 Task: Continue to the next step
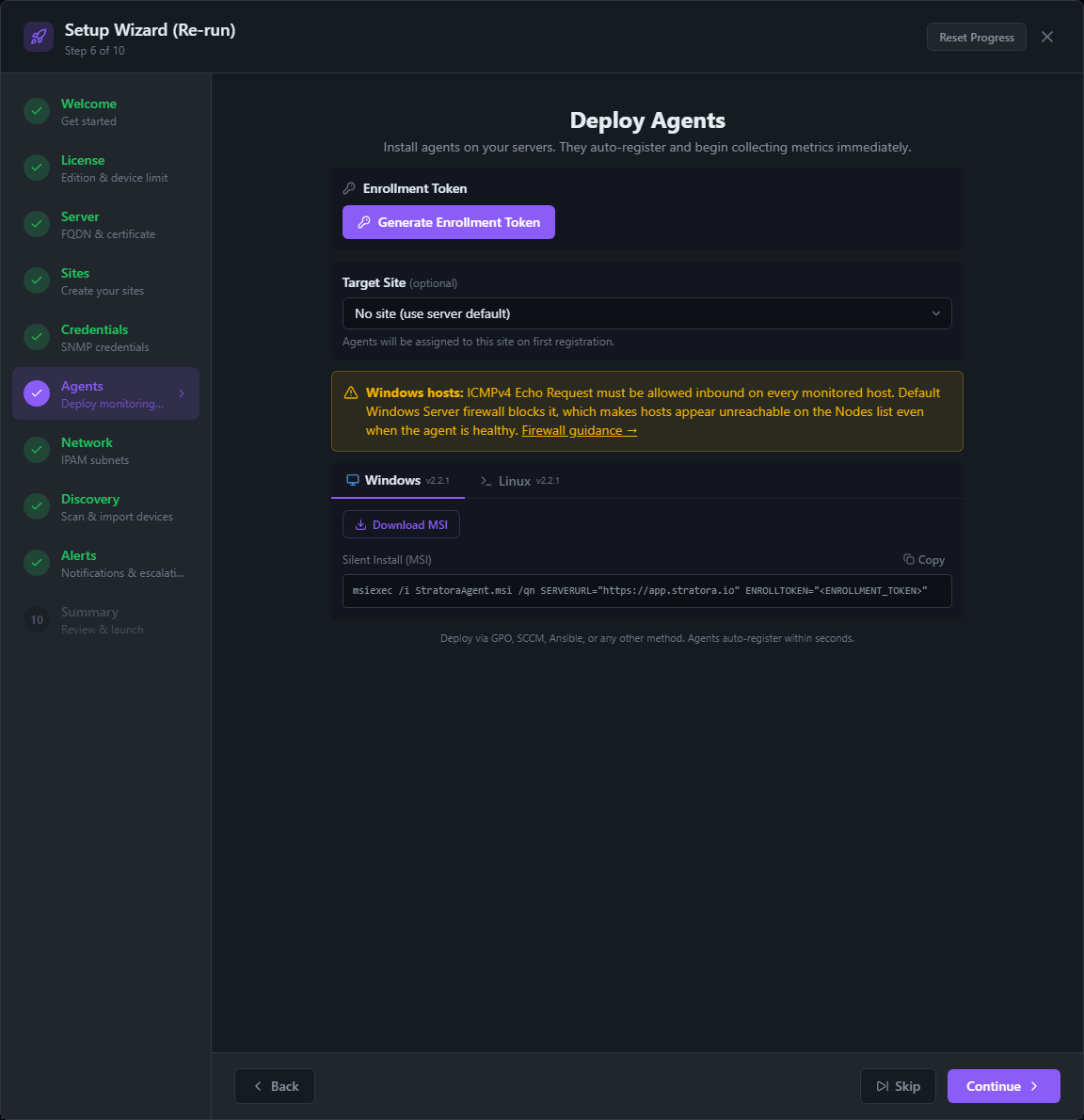(1003, 1086)
